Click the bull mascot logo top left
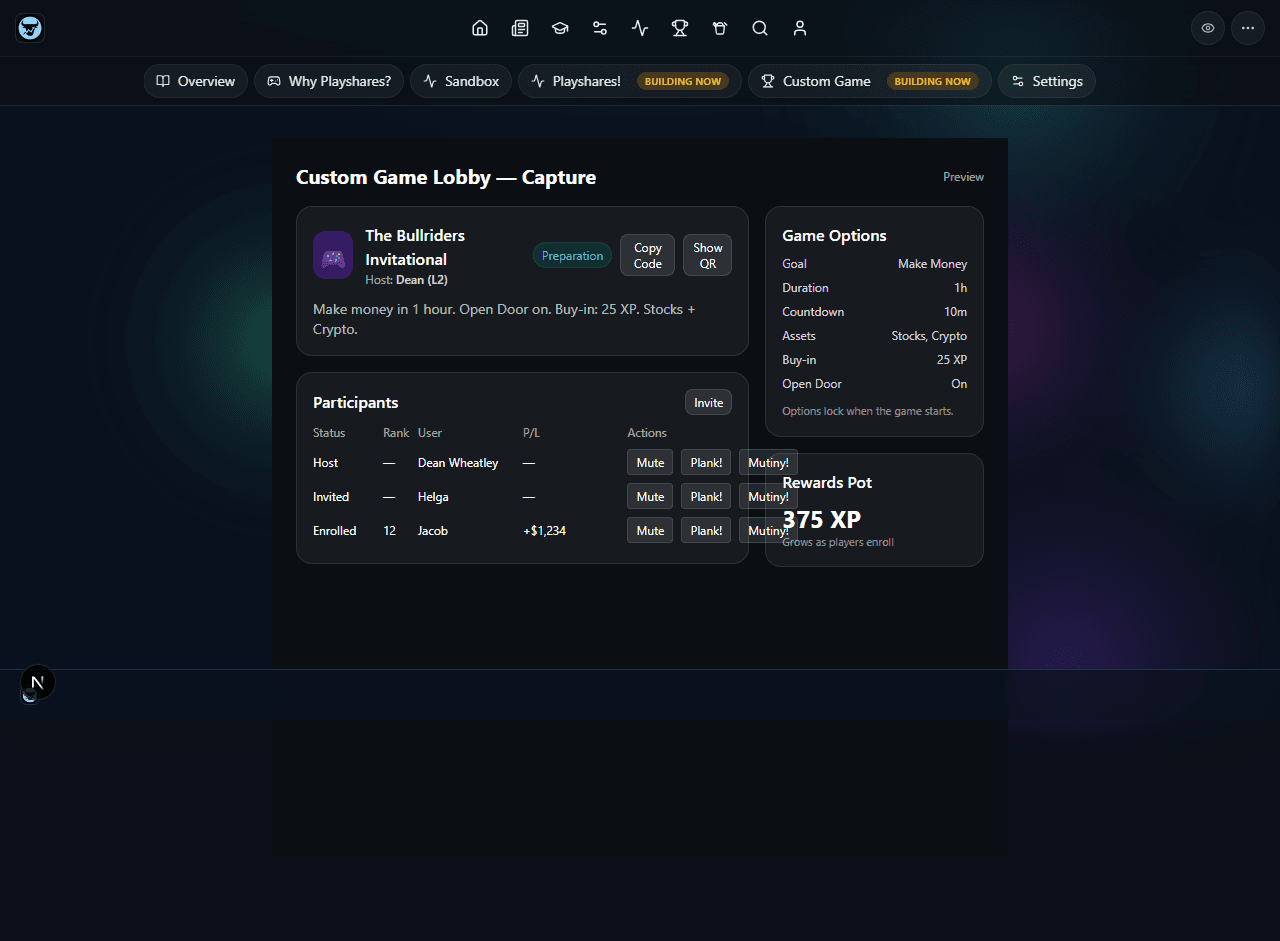Screen dimensions: 1280x941 click(29, 28)
